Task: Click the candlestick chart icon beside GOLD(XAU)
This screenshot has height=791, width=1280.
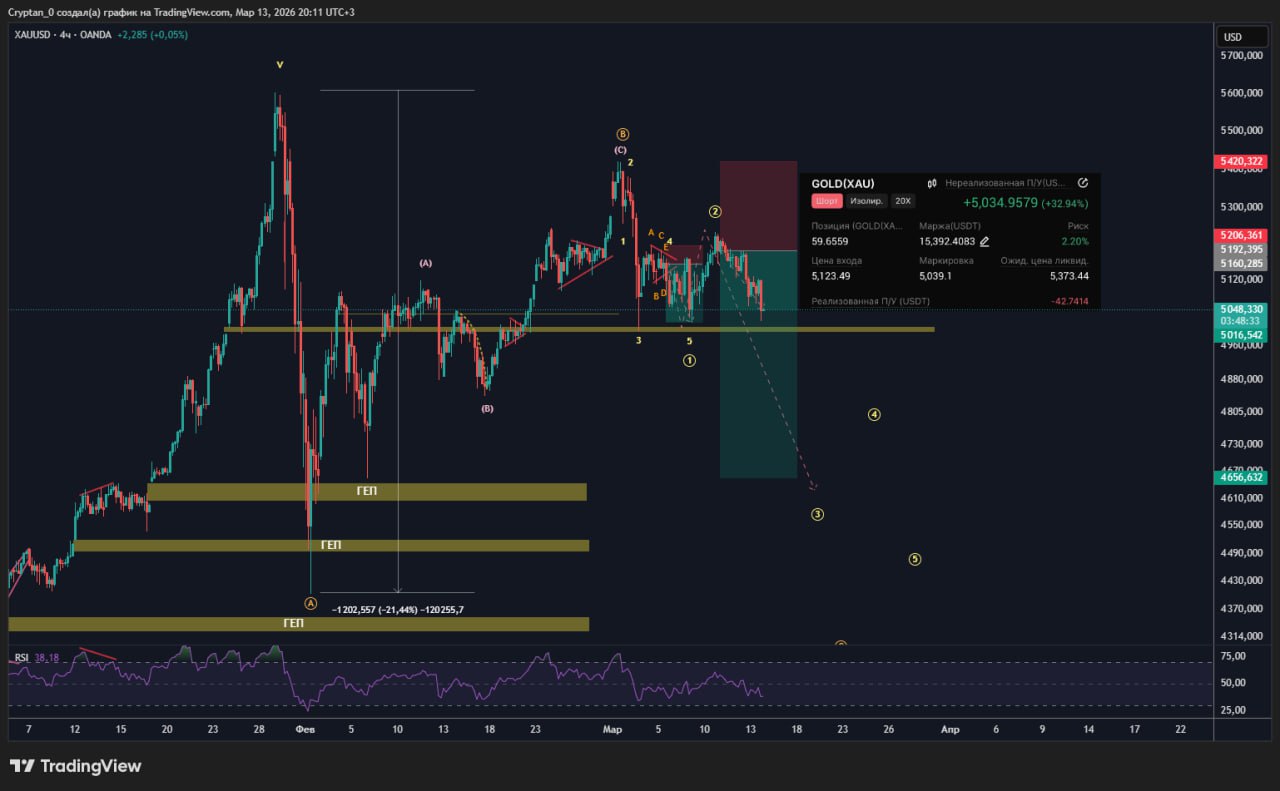Action: click(932, 183)
